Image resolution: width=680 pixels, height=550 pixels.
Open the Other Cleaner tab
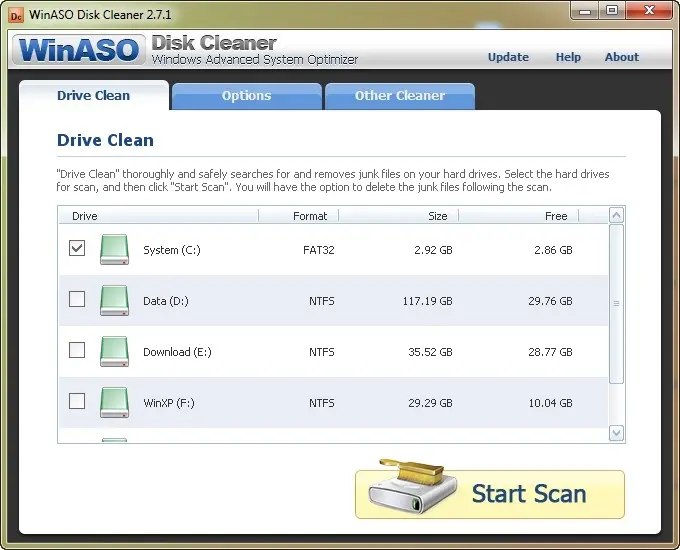point(400,96)
